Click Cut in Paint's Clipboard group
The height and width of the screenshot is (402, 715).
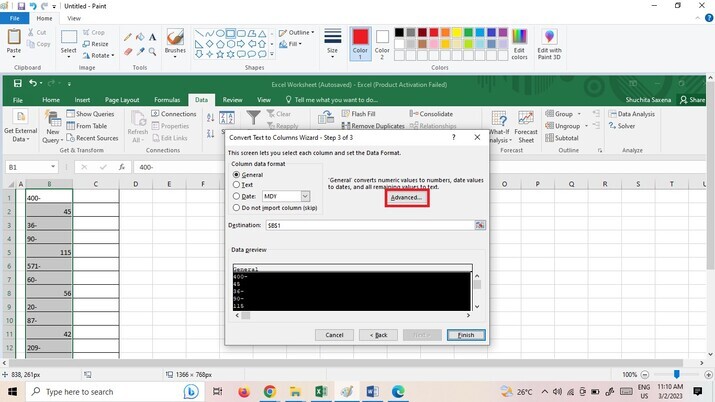point(37,32)
